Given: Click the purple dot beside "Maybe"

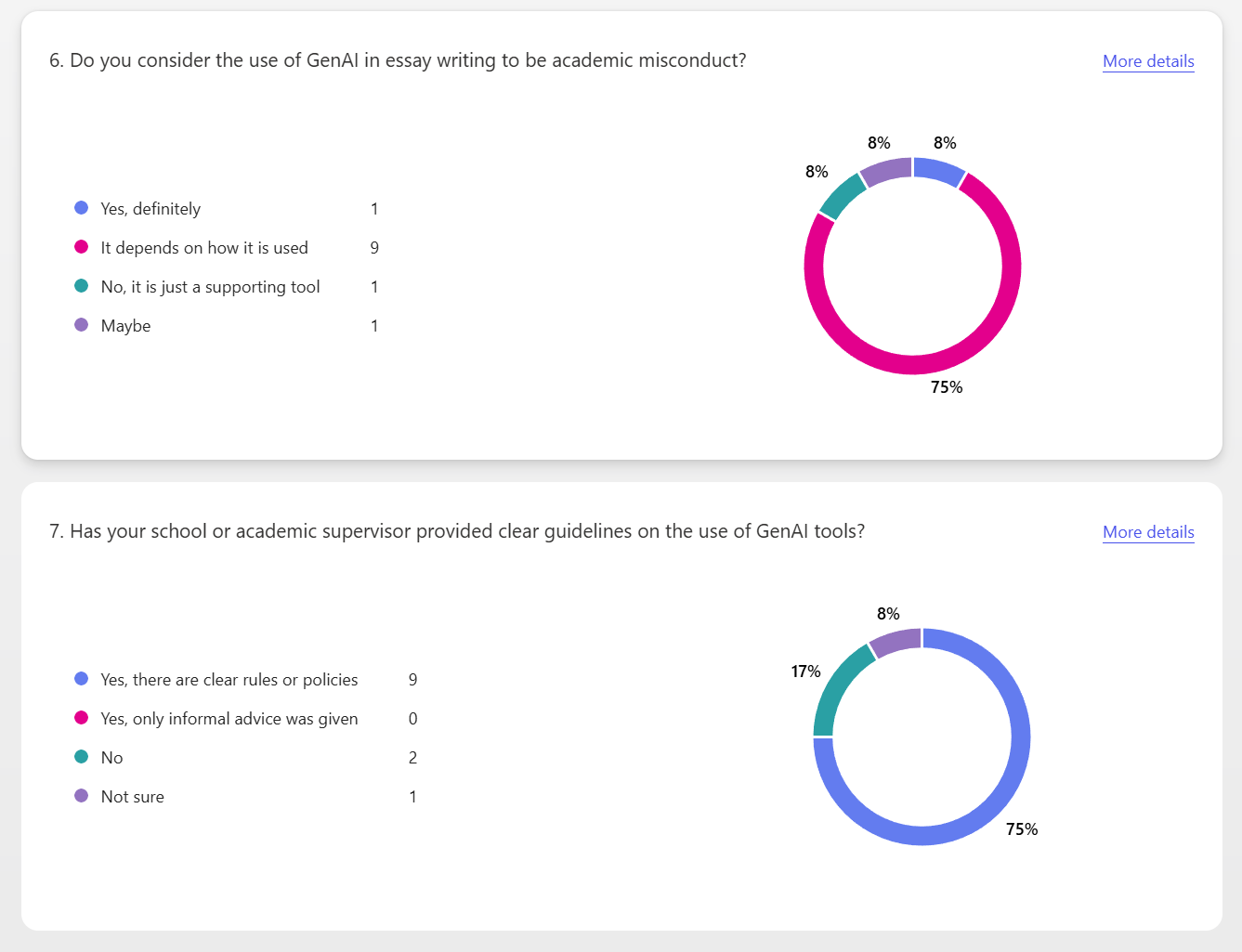Looking at the screenshot, I should point(82,325).
